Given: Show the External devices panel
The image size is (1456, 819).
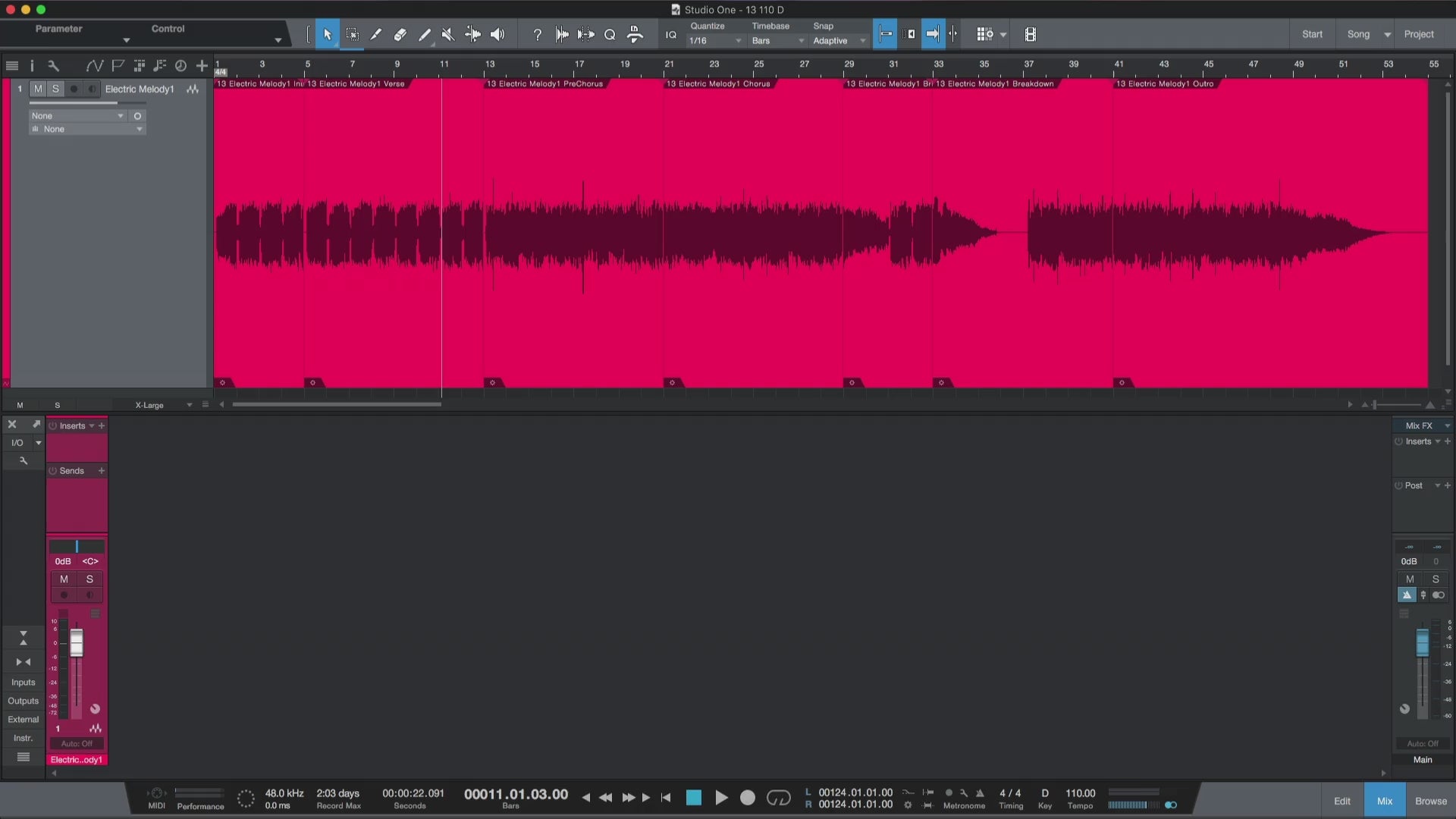Looking at the screenshot, I should click(x=23, y=720).
